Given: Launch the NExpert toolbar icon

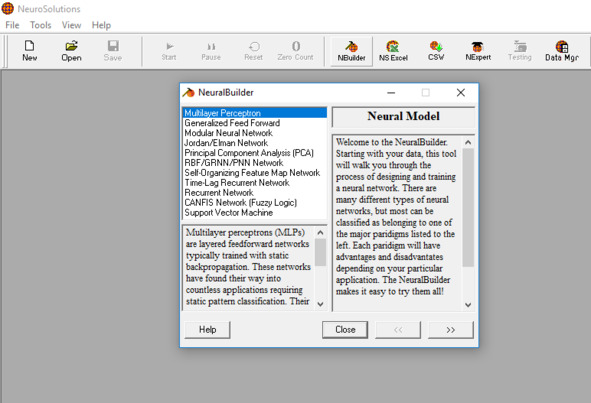Looking at the screenshot, I should tap(478, 51).
